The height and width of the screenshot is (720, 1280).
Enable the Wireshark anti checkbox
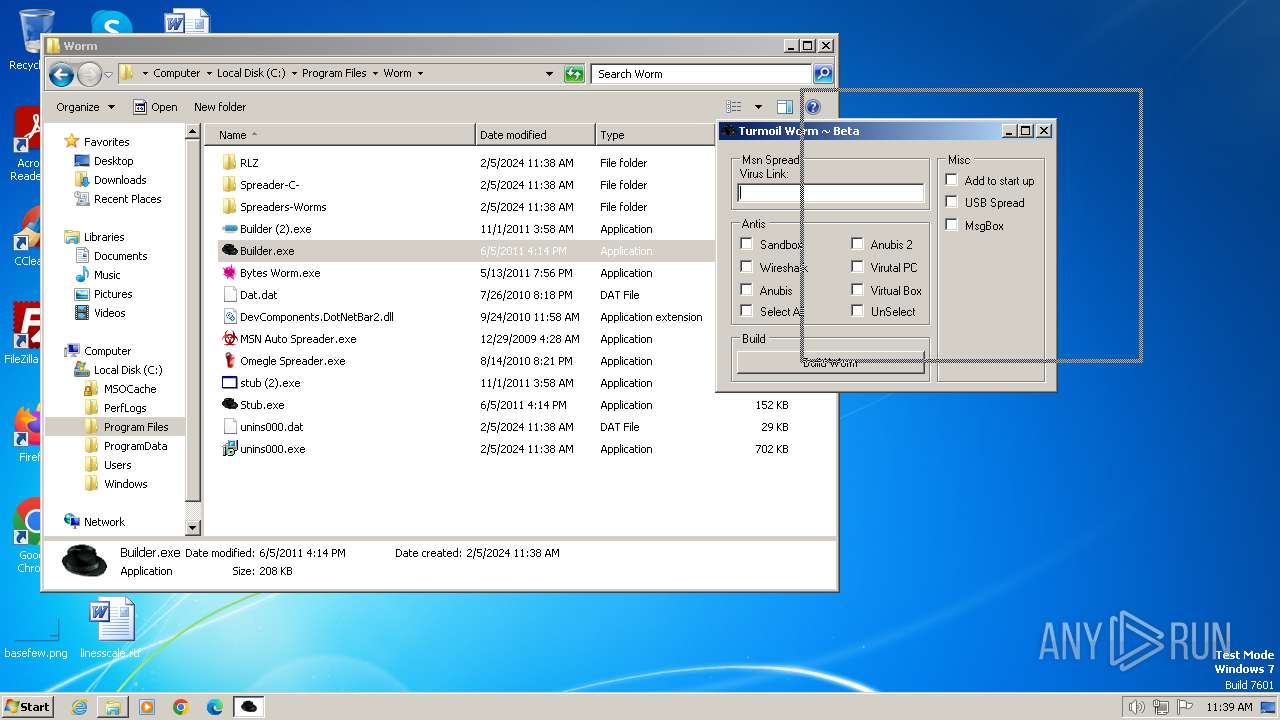click(747, 267)
